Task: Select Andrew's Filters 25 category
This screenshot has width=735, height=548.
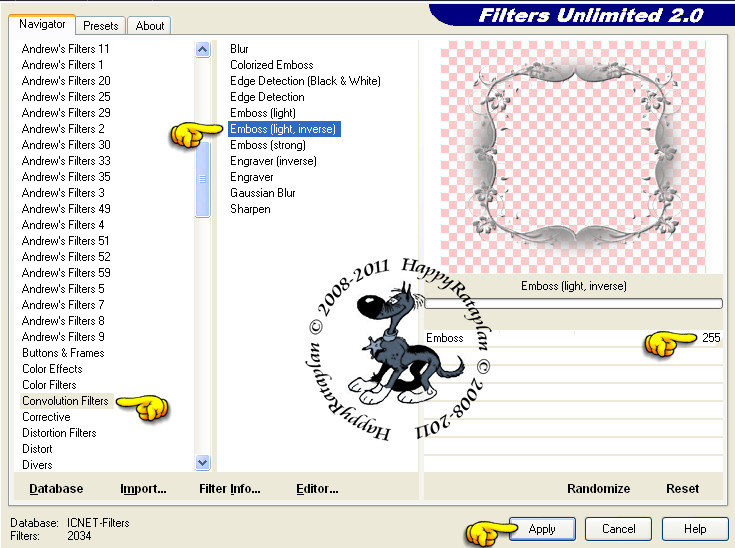Action: click(66, 97)
